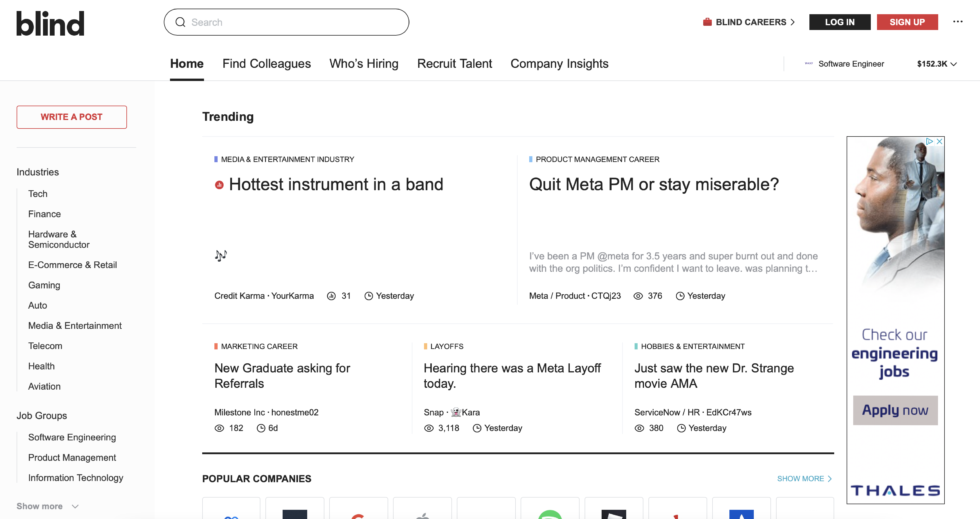Click the Blind Careers briefcase icon
The image size is (980, 519).
tap(707, 22)
